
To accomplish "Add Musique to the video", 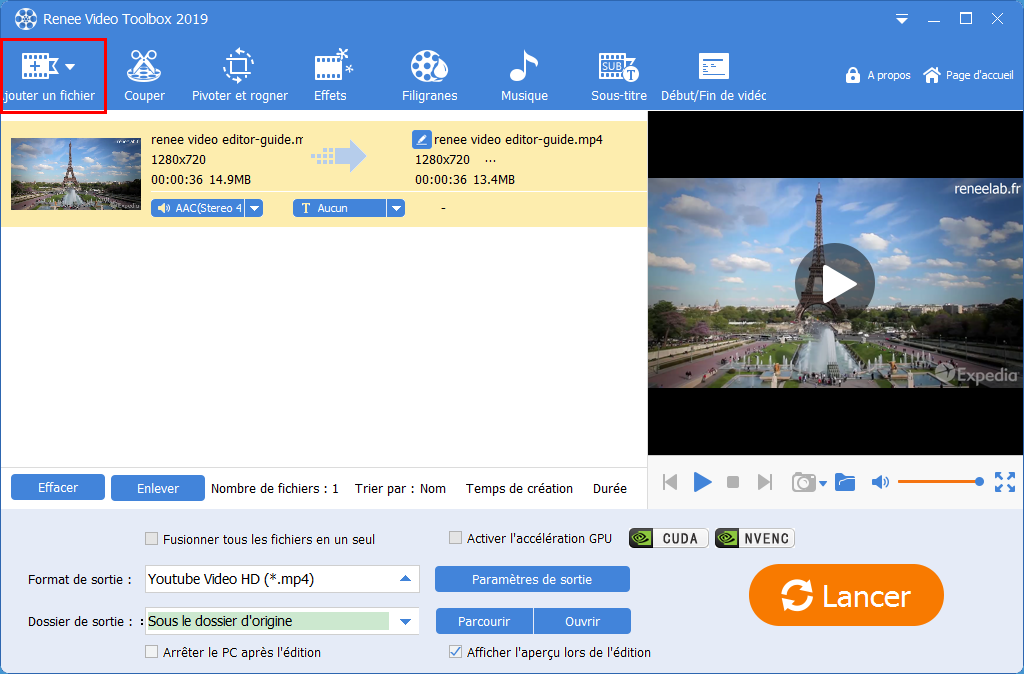I will (524, 75).
